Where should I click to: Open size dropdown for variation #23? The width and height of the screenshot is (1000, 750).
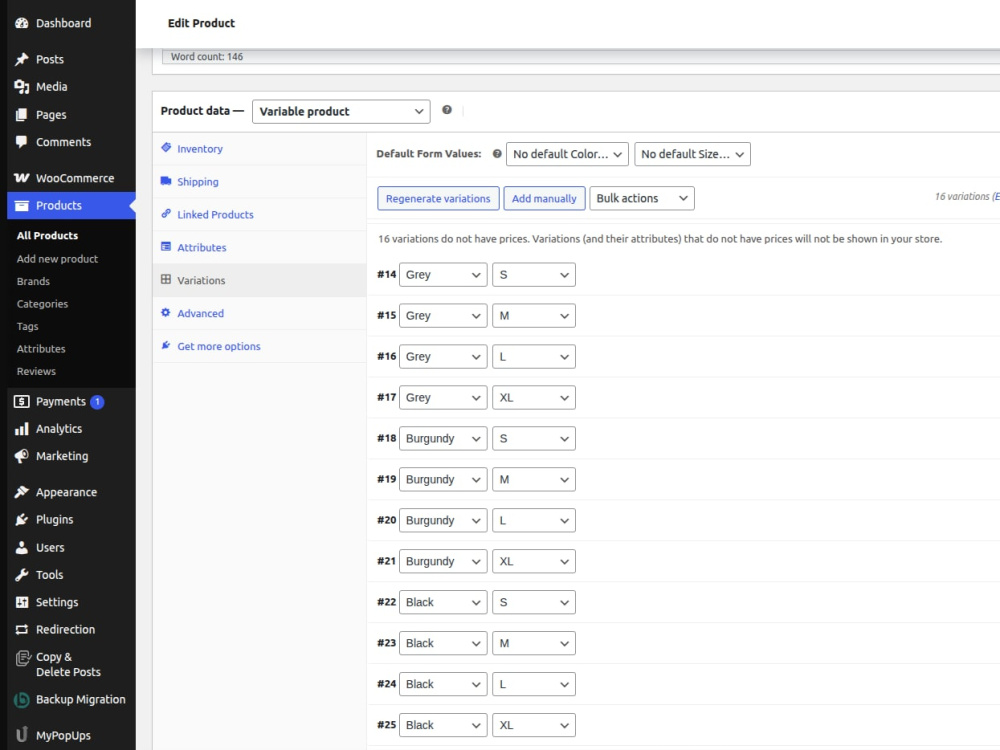pyautogui.click(x=534, y=643)
